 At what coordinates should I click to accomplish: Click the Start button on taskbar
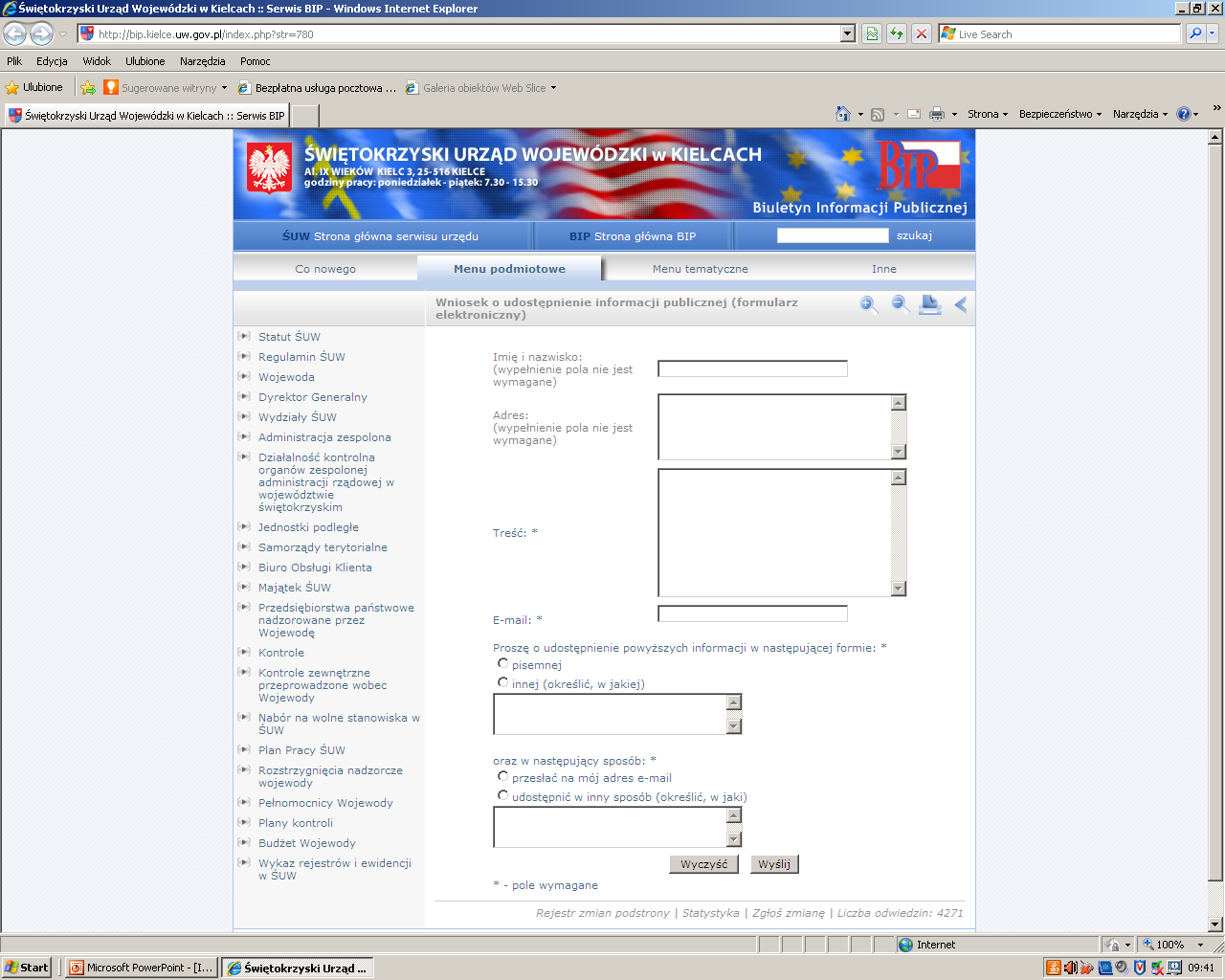[x=27, y=968]
